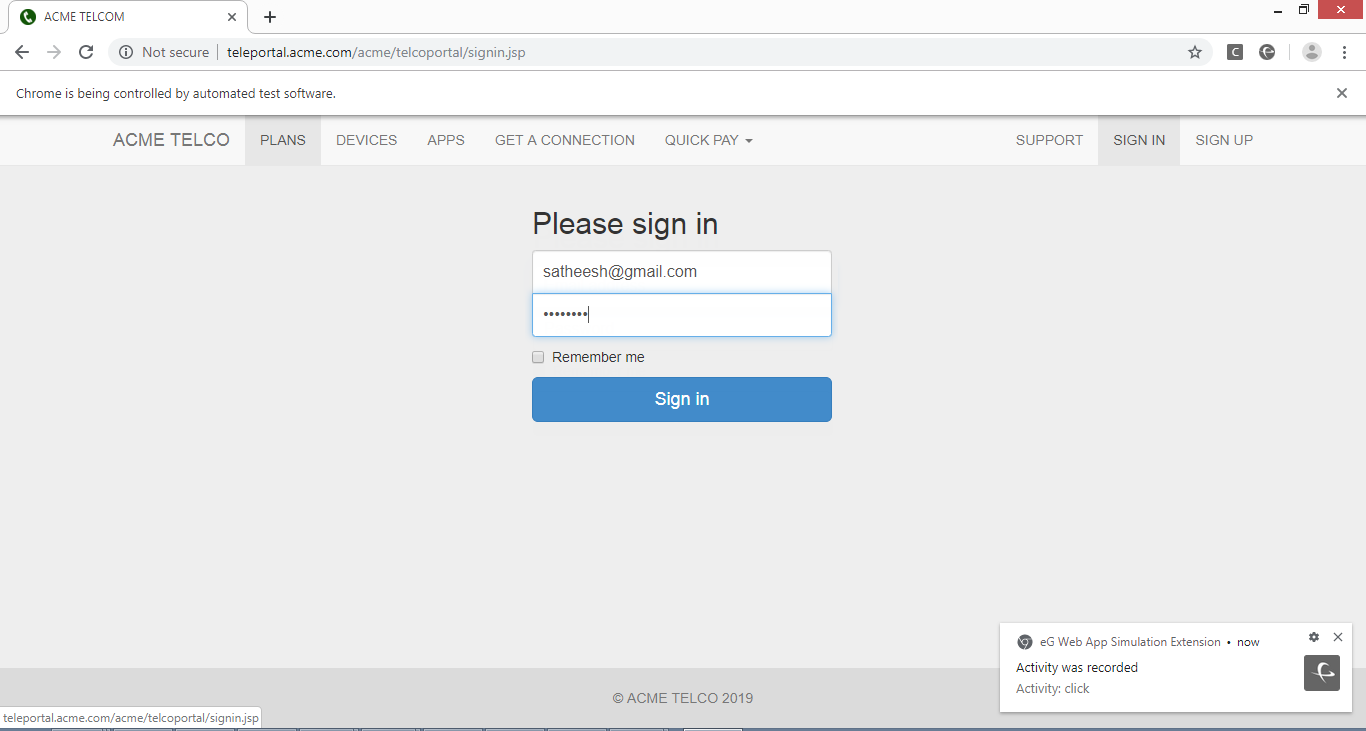Open the SUPPORT link
Image resolution: width=1366 pixels, height=731 pixels.
pos(1049,140)
